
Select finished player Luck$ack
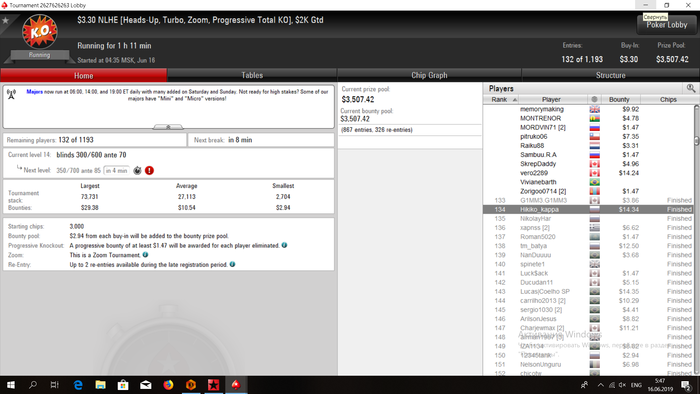coord(588,273)
